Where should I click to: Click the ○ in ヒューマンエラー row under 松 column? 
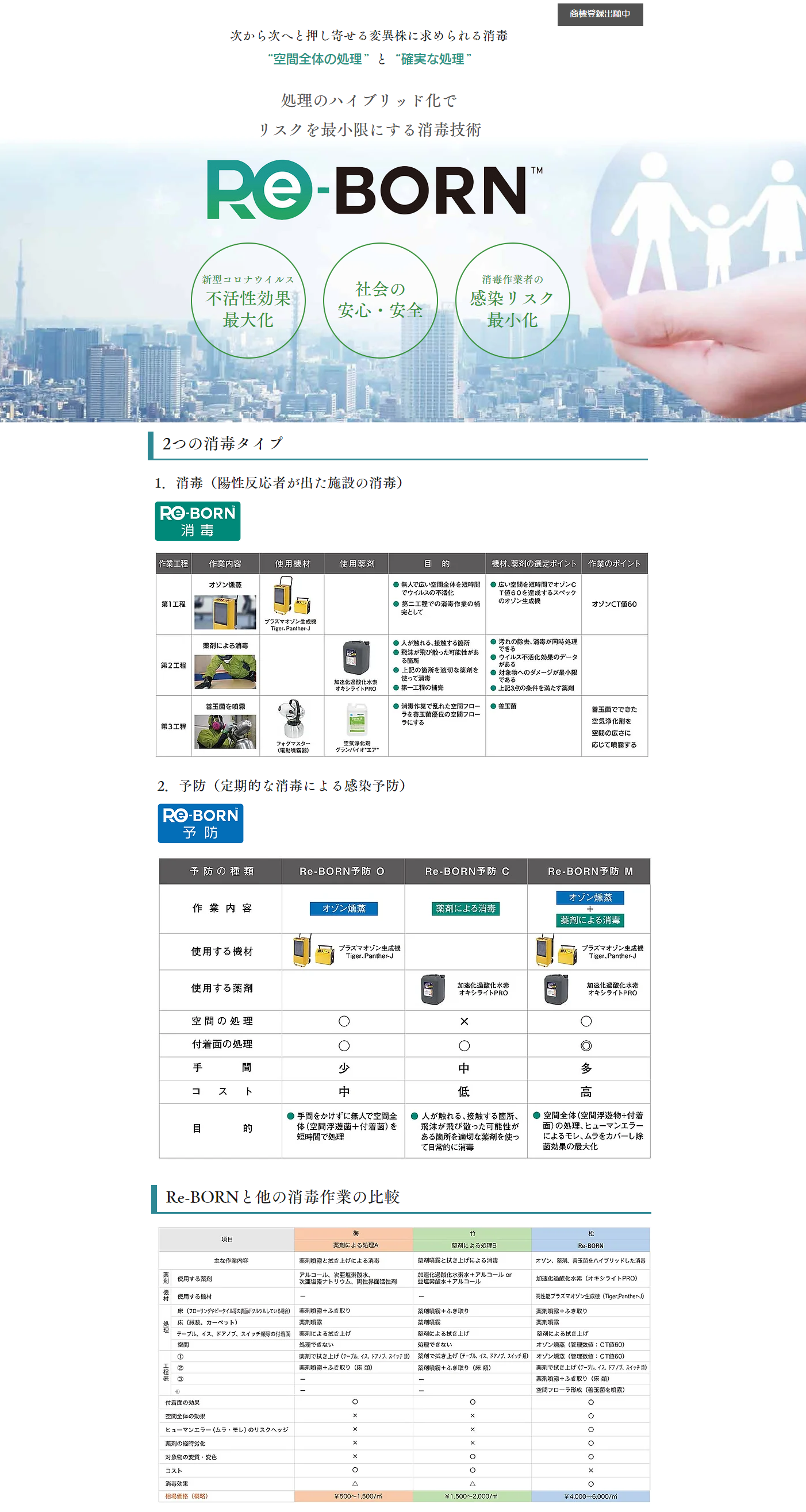point(590,1429)
